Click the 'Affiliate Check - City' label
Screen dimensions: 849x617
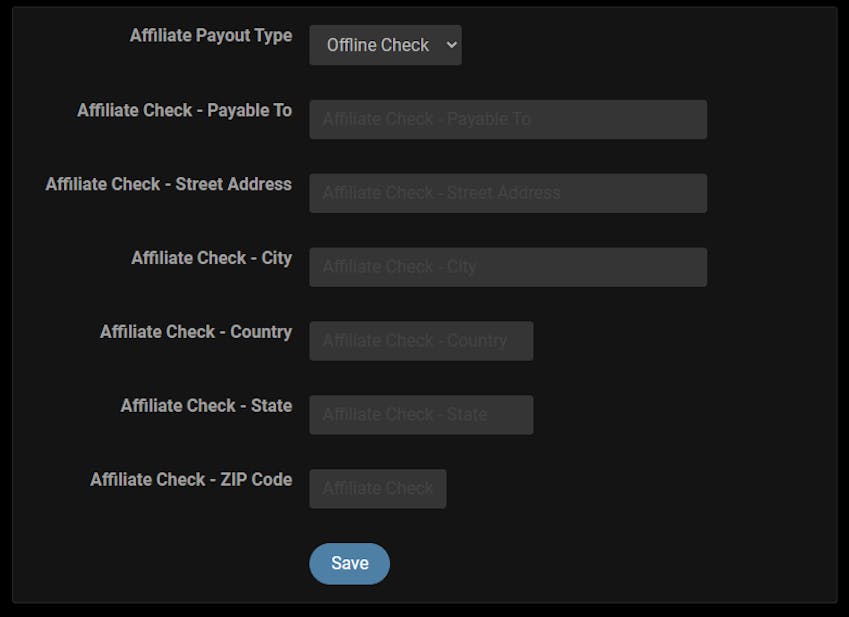point(211,258)
